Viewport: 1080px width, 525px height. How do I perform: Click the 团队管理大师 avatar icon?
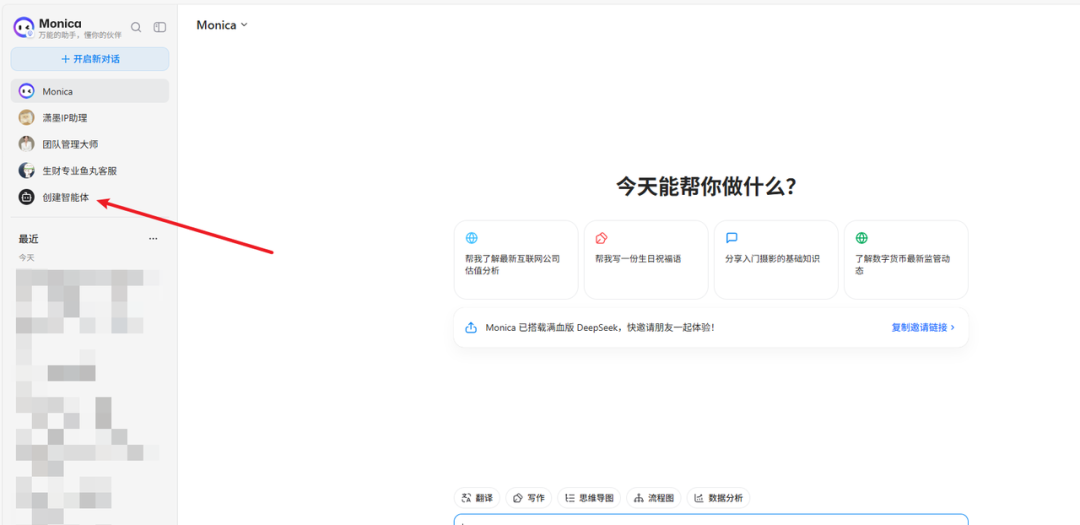[26, 144]
